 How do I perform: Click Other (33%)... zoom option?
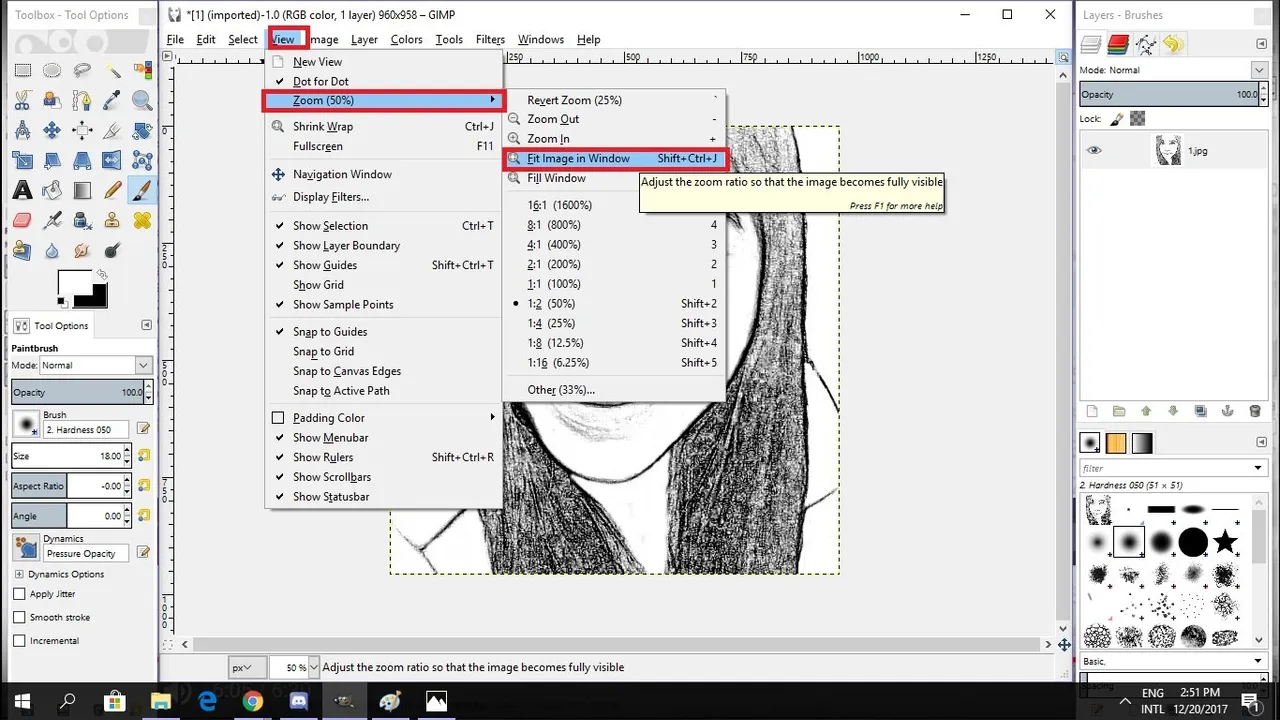tap(614, 390)
